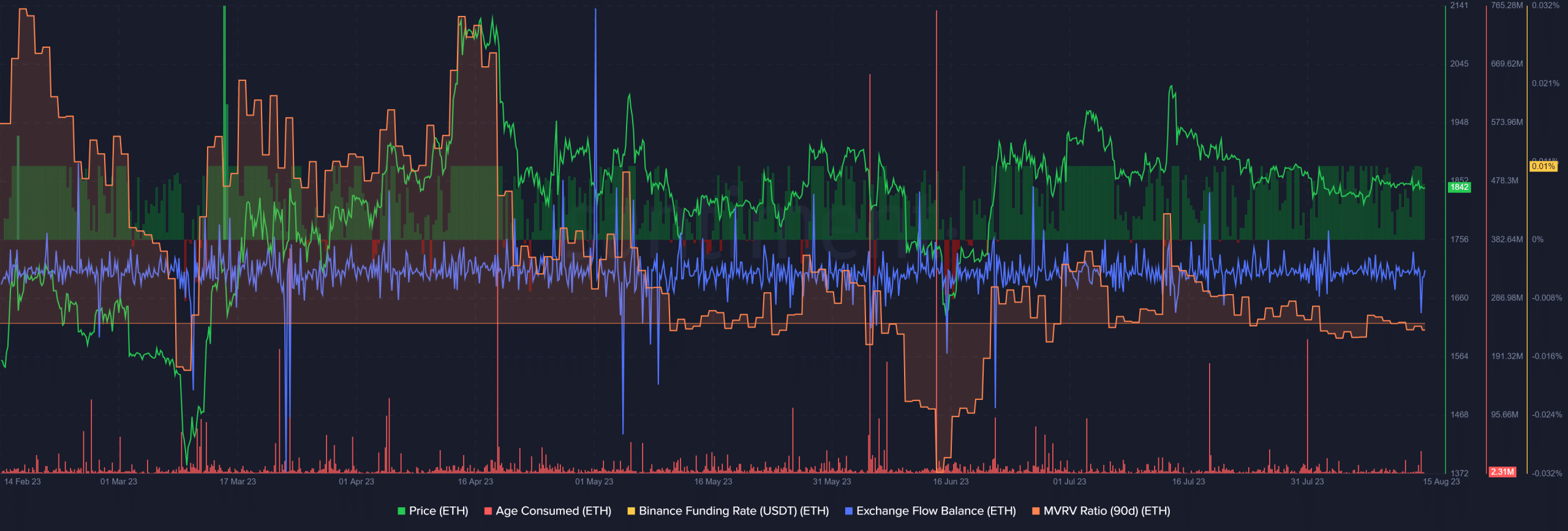Click the 0.021% funding axis value
1568x531 pixels.
1545,83
